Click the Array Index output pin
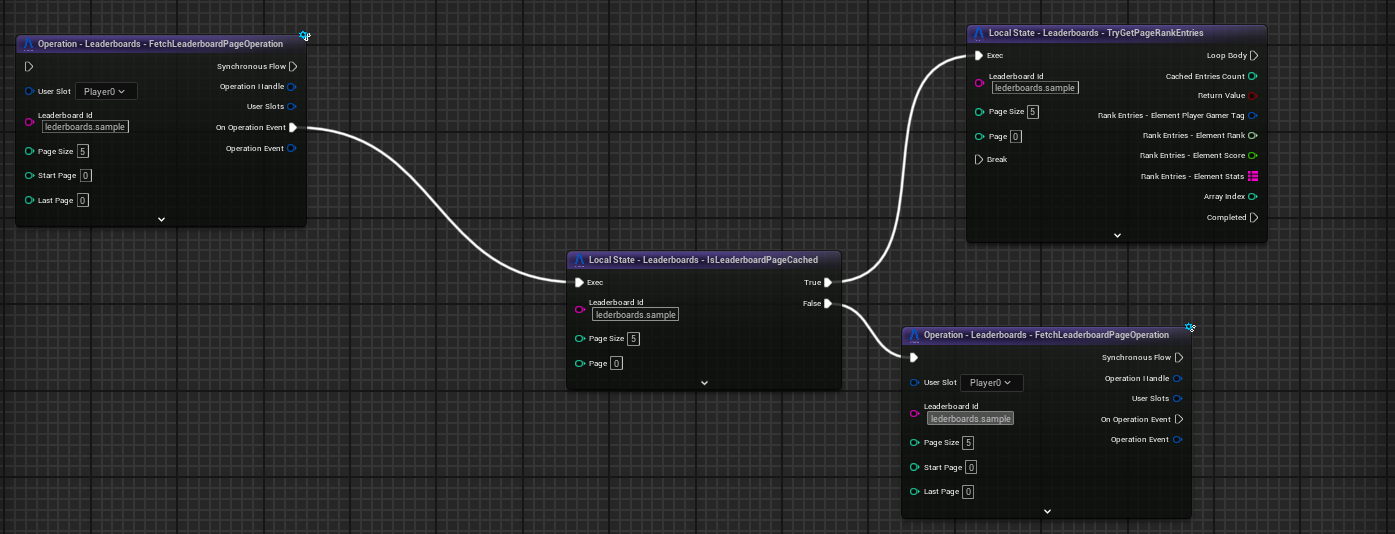This screenshot has height=534, width=1395. pyautogui.click(x=1253, y=197)
